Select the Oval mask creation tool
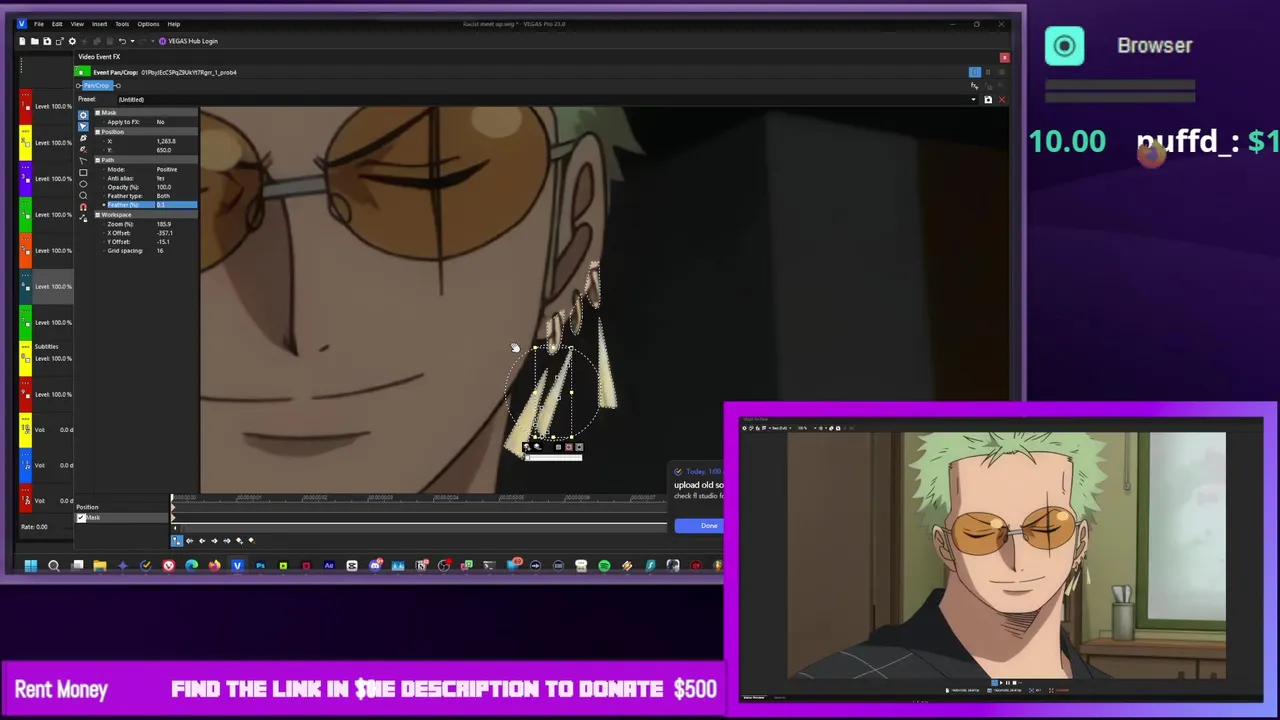The width and height of the screenshot is (1280, 720). pos(83,184)
